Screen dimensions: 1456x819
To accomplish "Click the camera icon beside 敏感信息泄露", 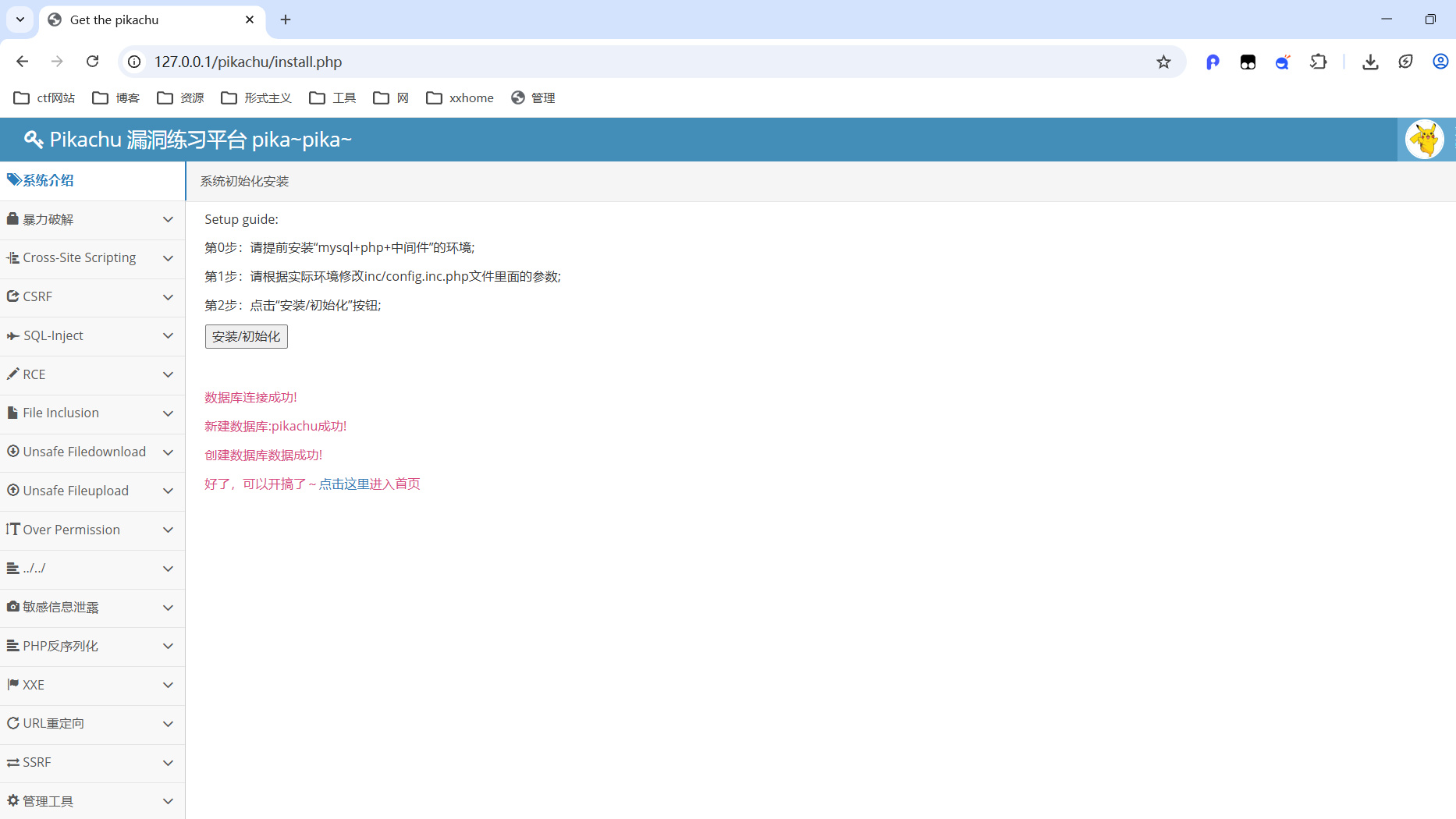I will pyautogui.click(x=13, y=606).
